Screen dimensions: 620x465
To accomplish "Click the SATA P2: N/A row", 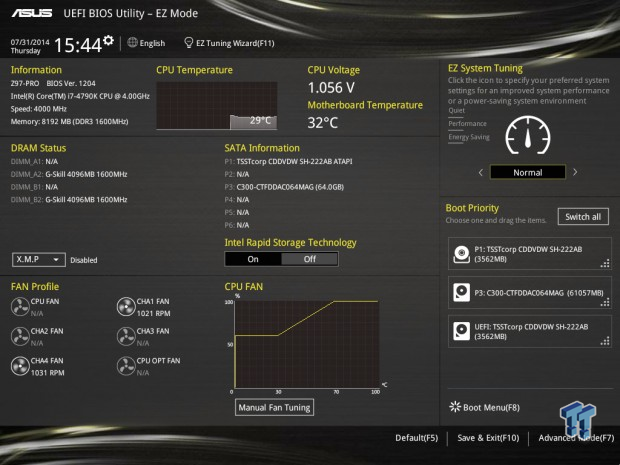I will pos(237,174).
